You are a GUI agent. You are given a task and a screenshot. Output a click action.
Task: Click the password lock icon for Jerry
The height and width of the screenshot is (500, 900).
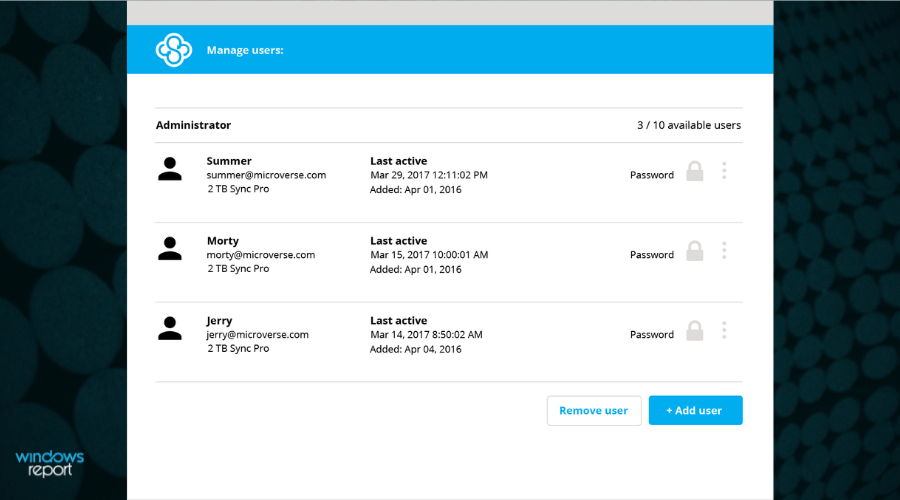coord(694,331)
